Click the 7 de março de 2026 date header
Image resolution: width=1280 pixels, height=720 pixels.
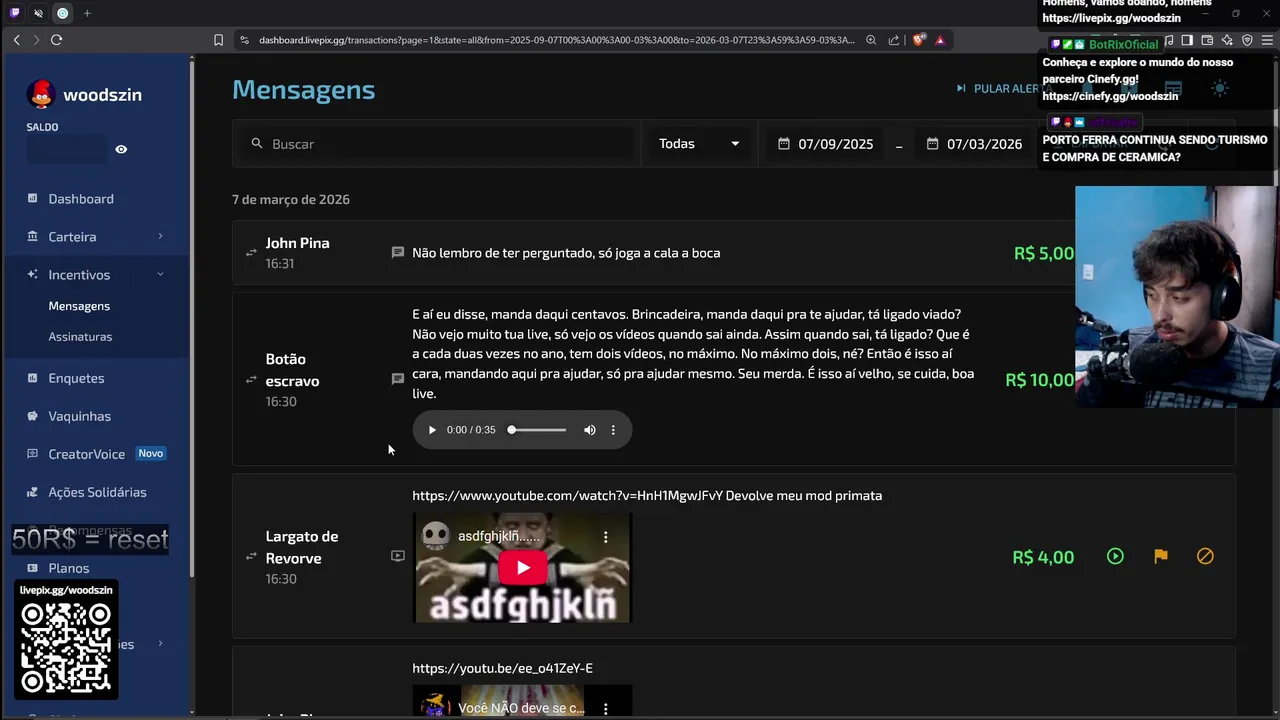pyautogui.click(x=291, y=199)
